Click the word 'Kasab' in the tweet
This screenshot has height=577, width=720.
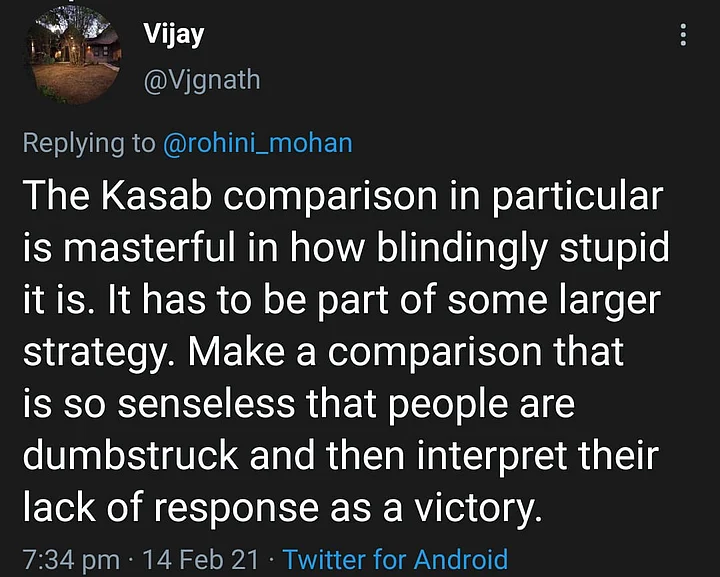pyautogui.click(x=157, y=196)
